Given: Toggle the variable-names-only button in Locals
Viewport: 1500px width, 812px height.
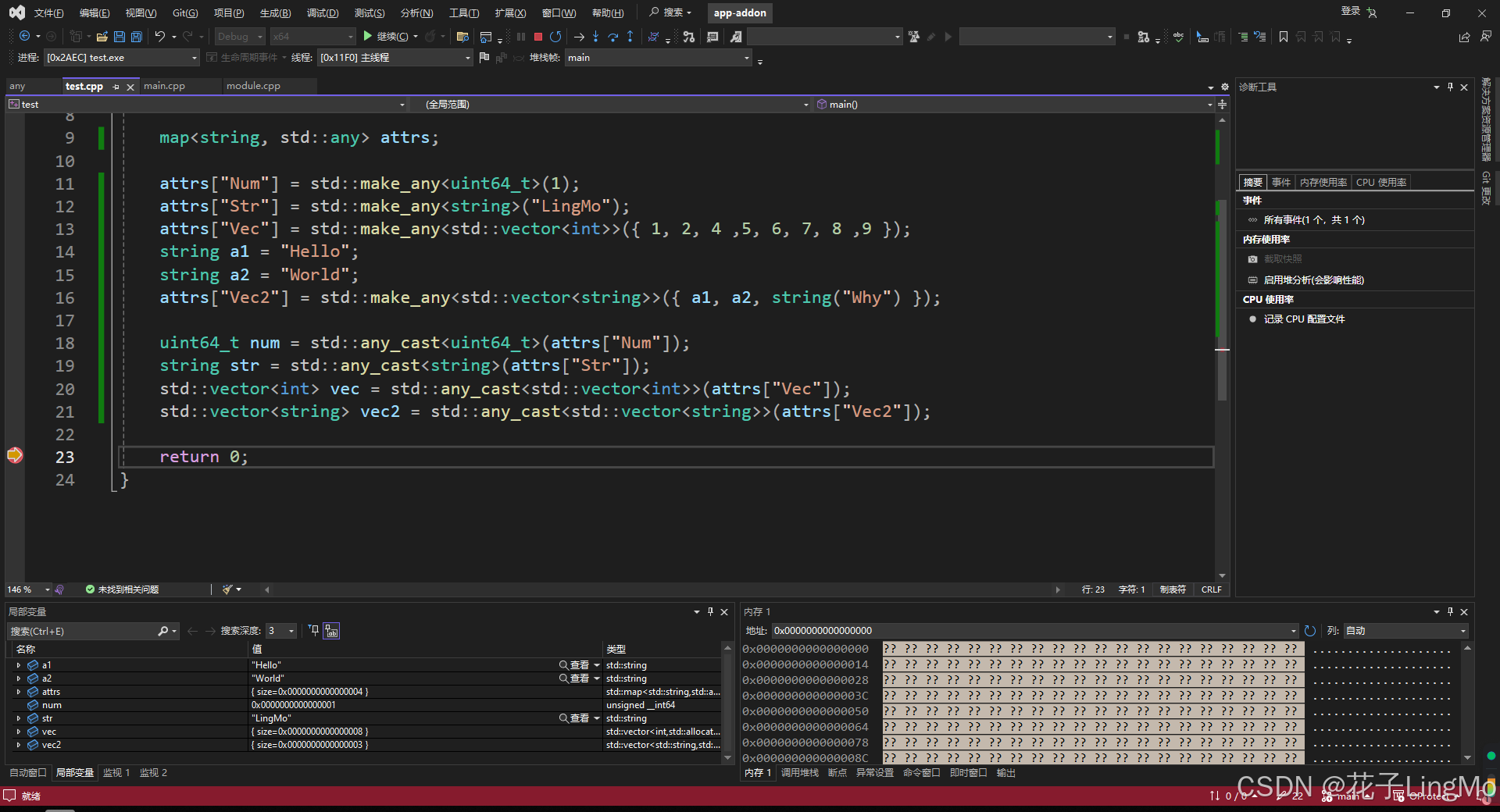Looking at the screenshot, I should [x=332, y=631].
